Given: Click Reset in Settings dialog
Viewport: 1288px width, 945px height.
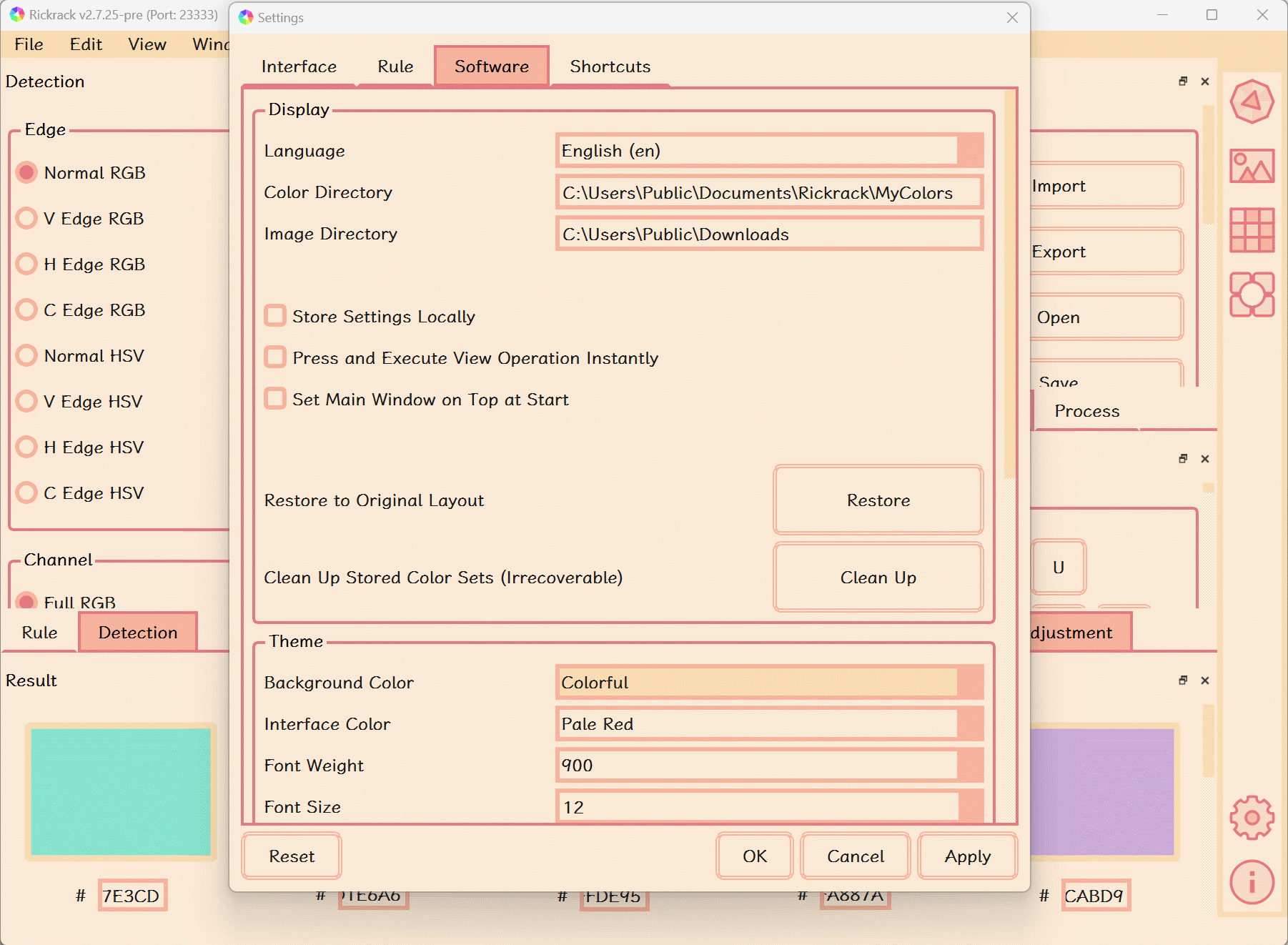Looking at the screenshot, I should [292, 856].
